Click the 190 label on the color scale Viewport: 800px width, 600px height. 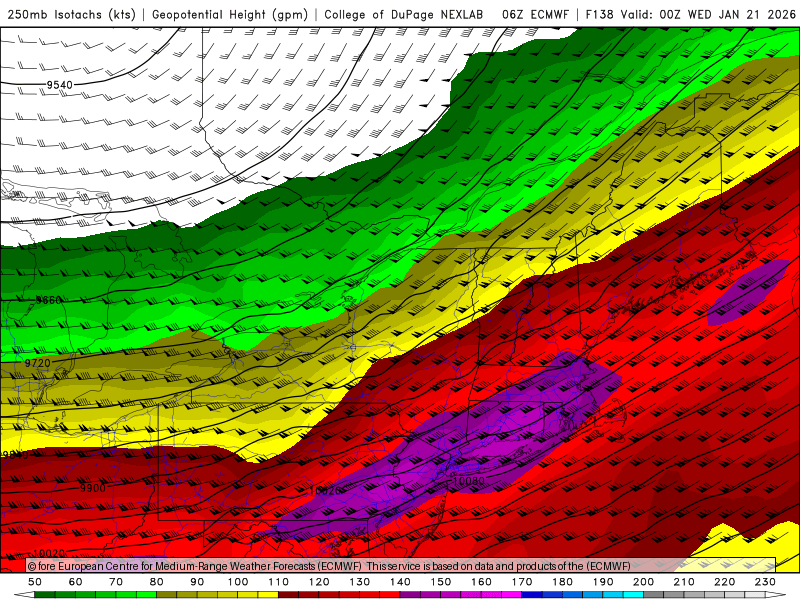(603, 582)
